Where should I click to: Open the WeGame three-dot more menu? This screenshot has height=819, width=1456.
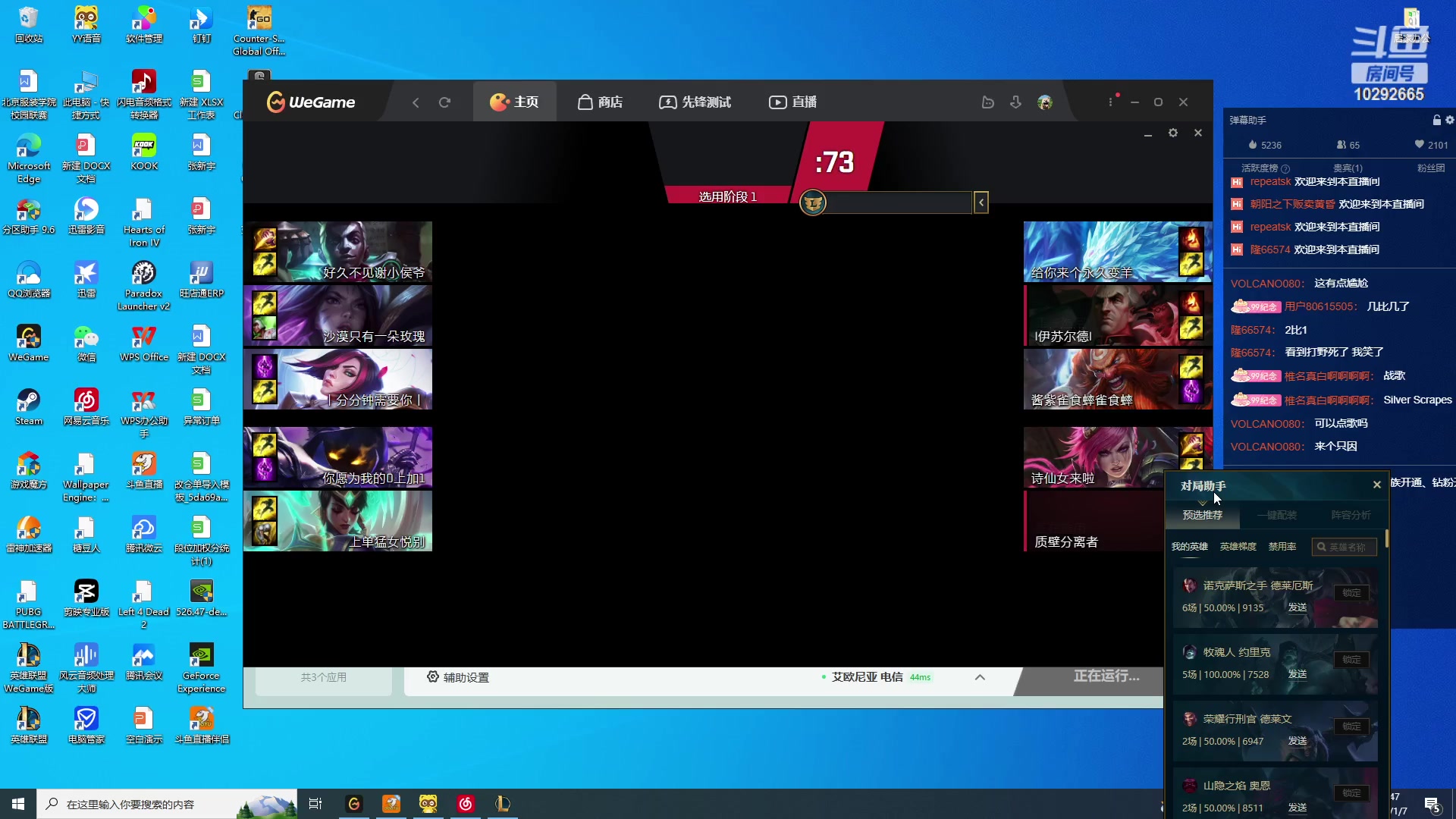tap(1111, 102)
